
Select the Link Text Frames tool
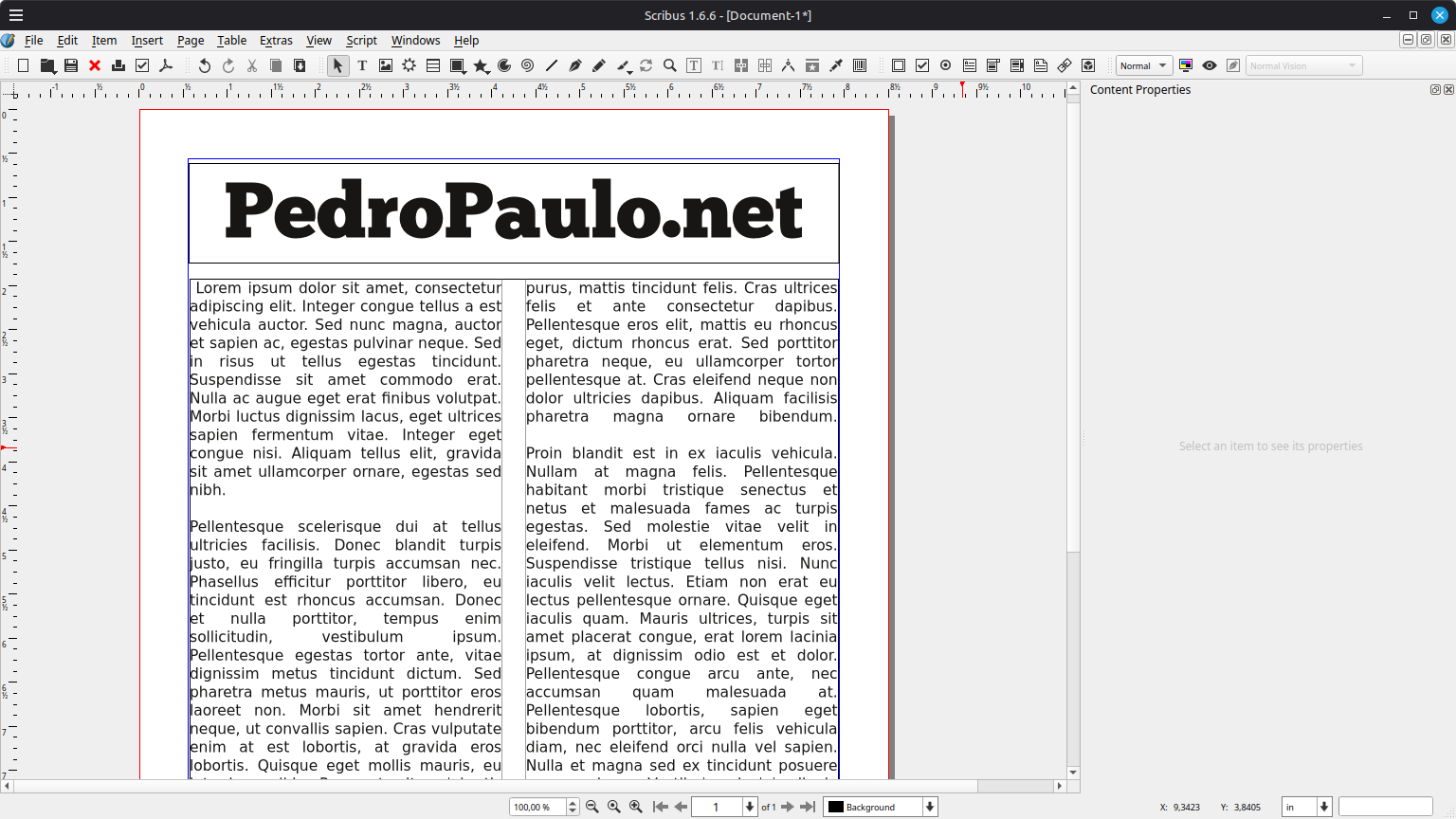click(x=740, y=65)
